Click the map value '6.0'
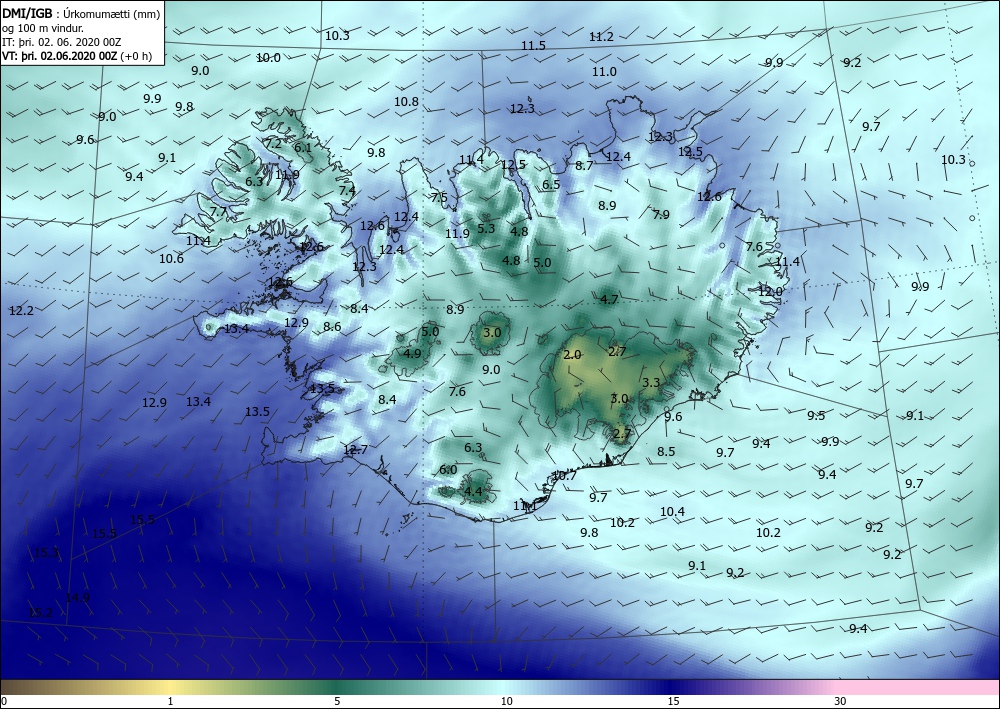The height and width of the screenshot is (709, 1000). pyautogui.click(x=448, y=470)
